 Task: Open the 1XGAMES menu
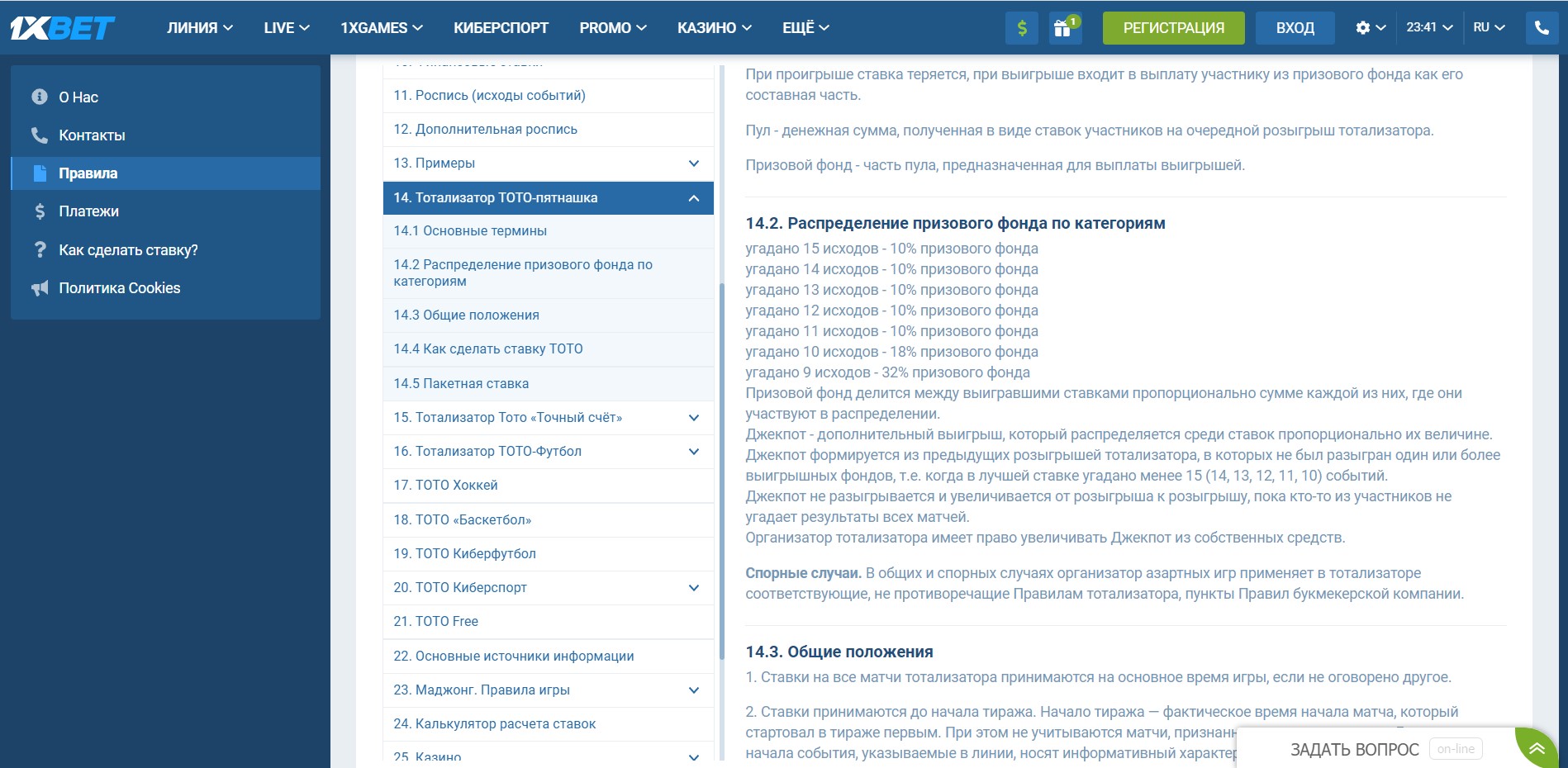point(382,28)
